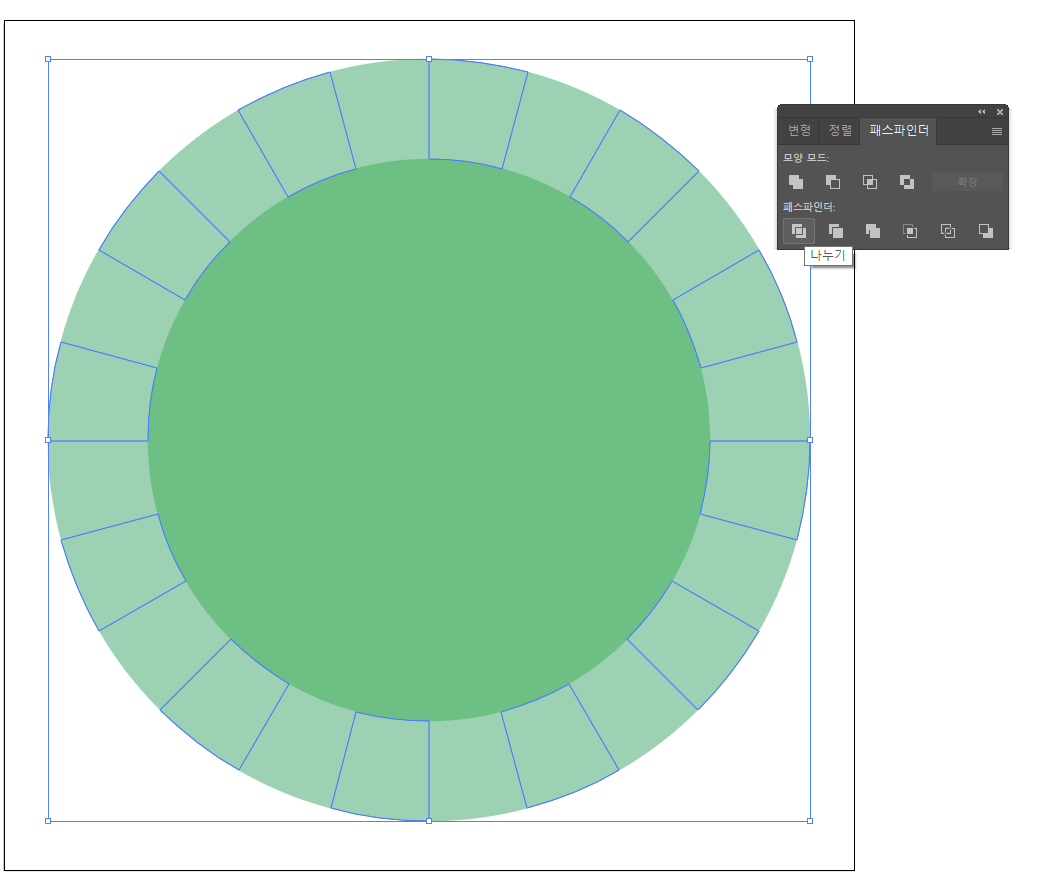Click the Exclude shape mode icon

[x=907, y=182]
